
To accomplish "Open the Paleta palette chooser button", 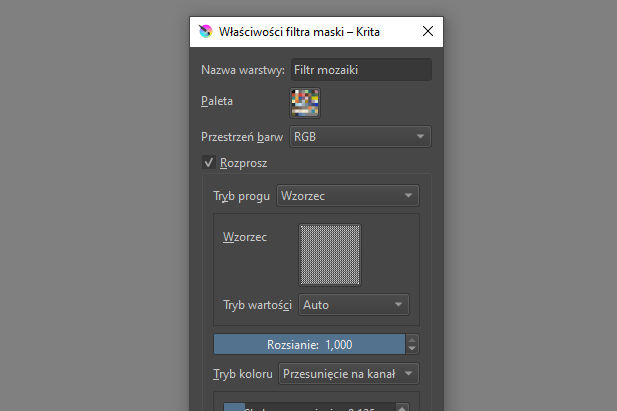I will (305, 102).
